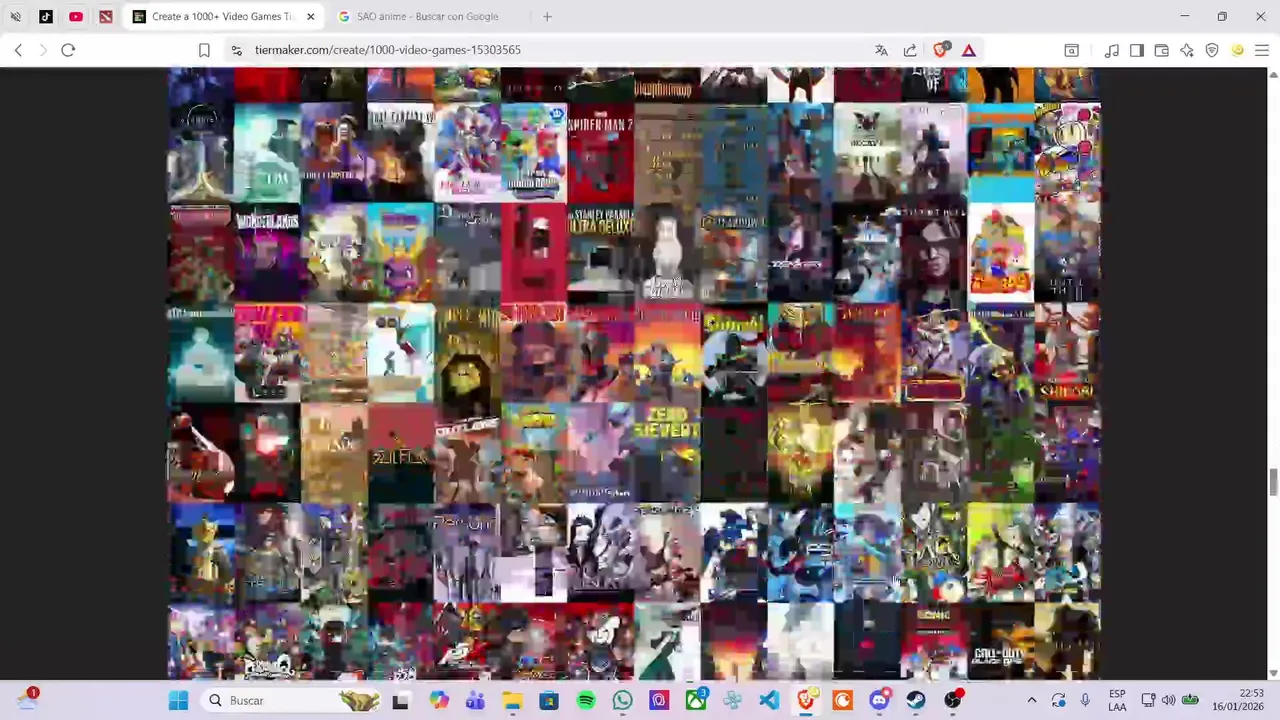This screenshot has height=720, width=1280.
Task: Click the Bomberman game thumbnail
Action: 1067,153
